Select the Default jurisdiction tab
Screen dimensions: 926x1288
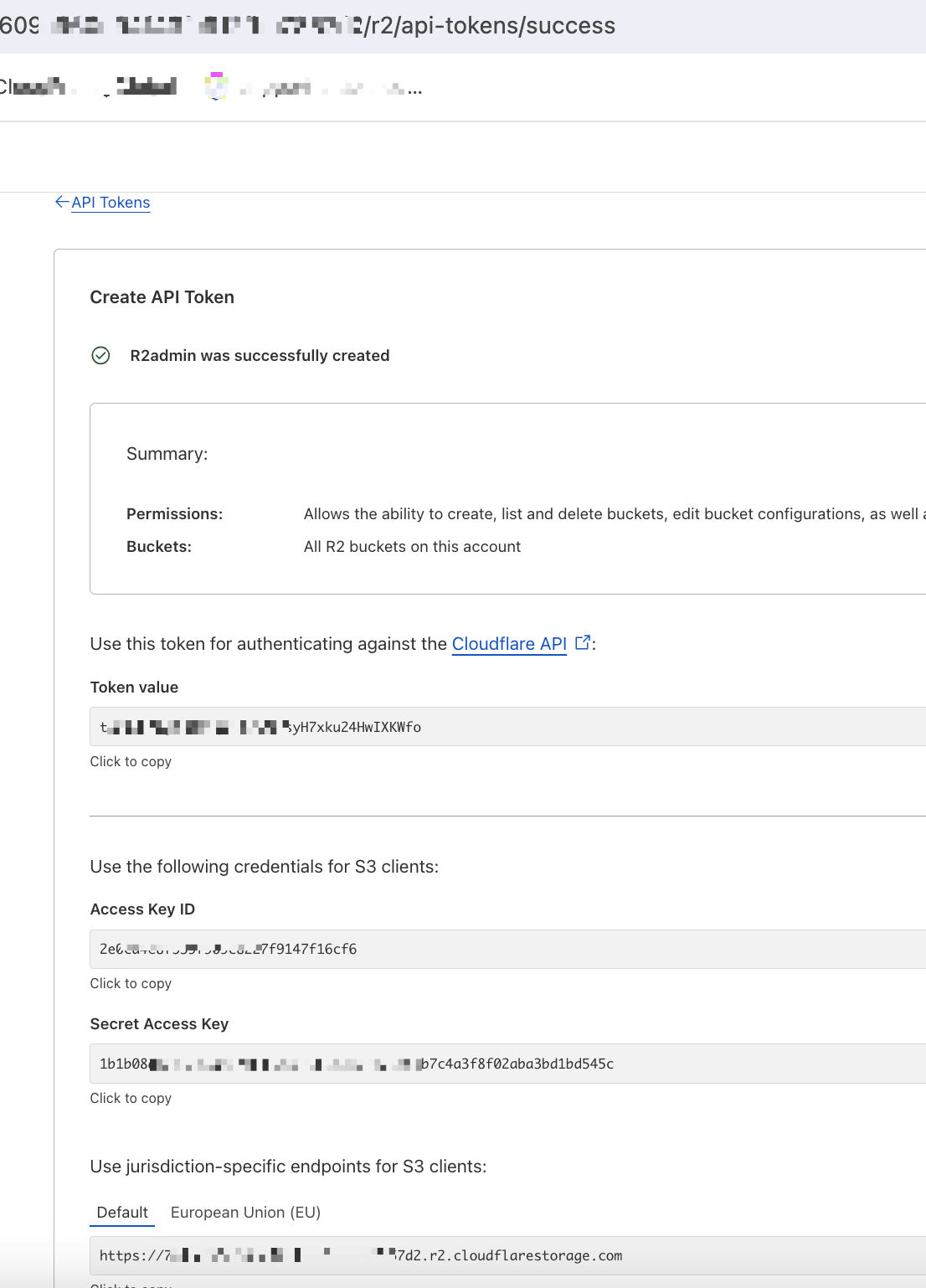coord(122,1213)
